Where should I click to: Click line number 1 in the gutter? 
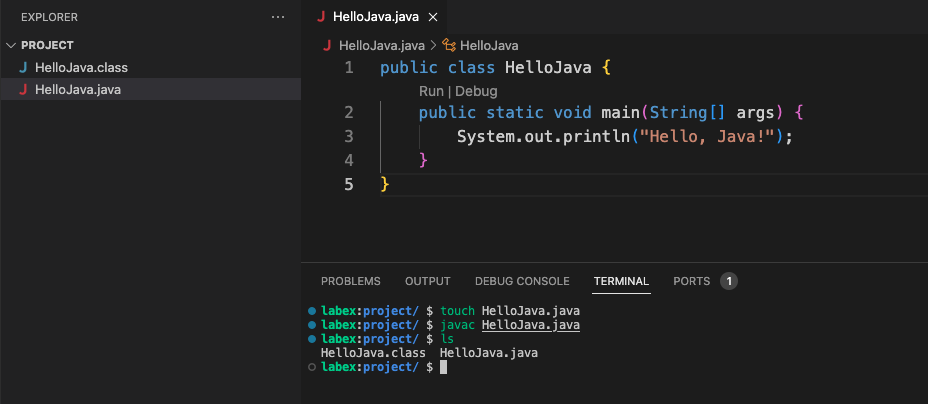[349, 67]
